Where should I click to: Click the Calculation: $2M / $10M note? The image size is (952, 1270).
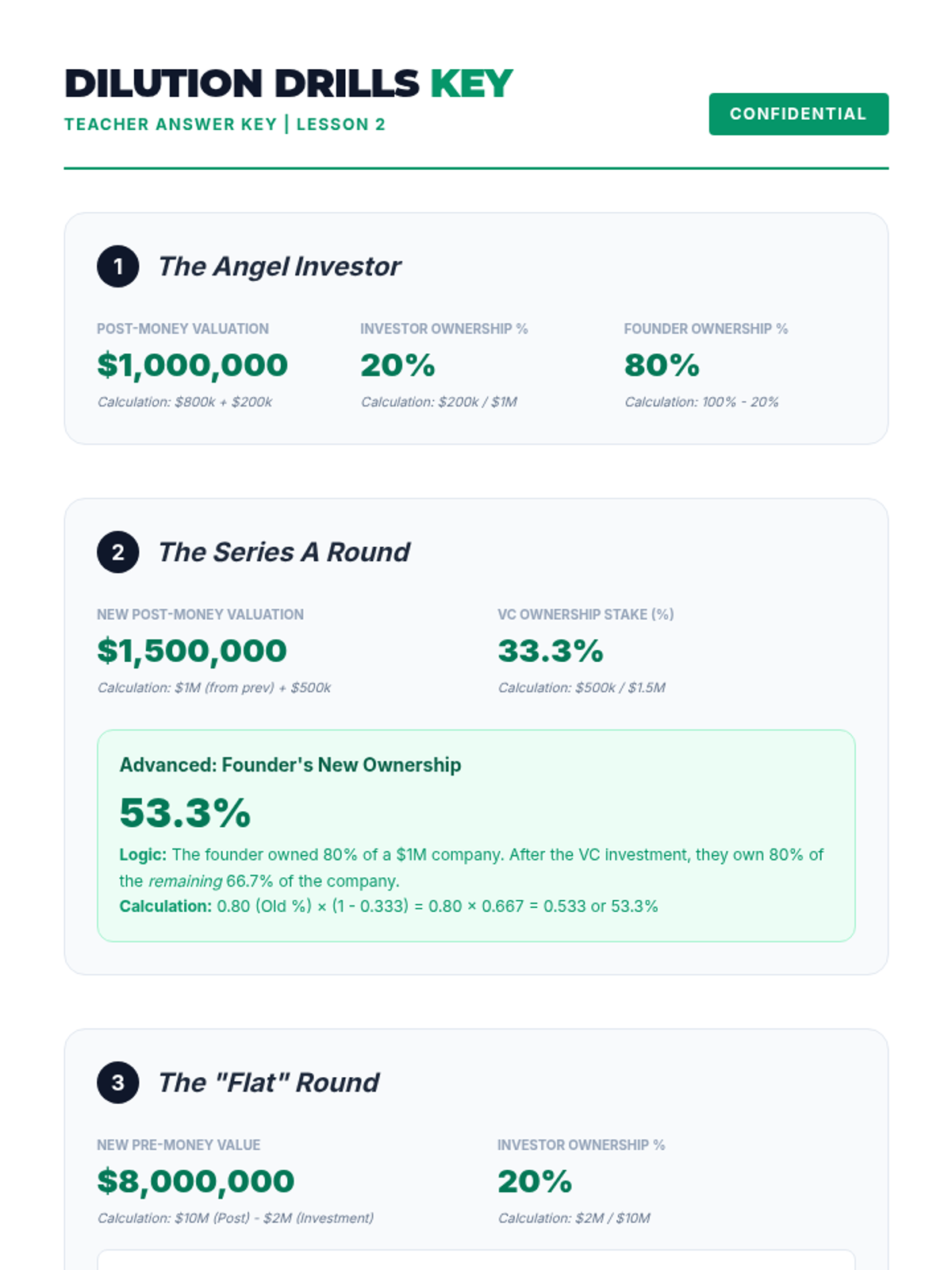(x=574, y=1218)
